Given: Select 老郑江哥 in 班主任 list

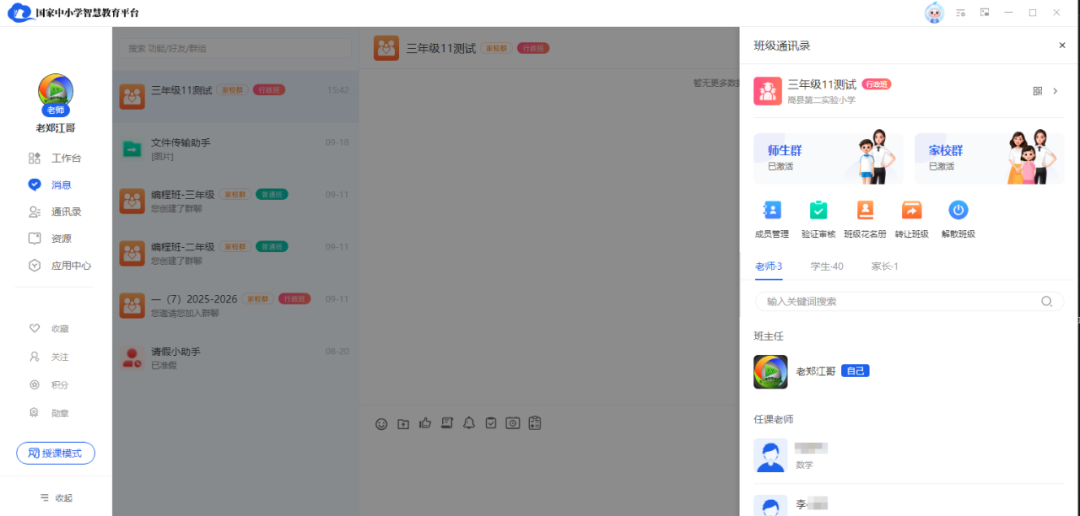Looking at the screenshot, I should (909, 371).
